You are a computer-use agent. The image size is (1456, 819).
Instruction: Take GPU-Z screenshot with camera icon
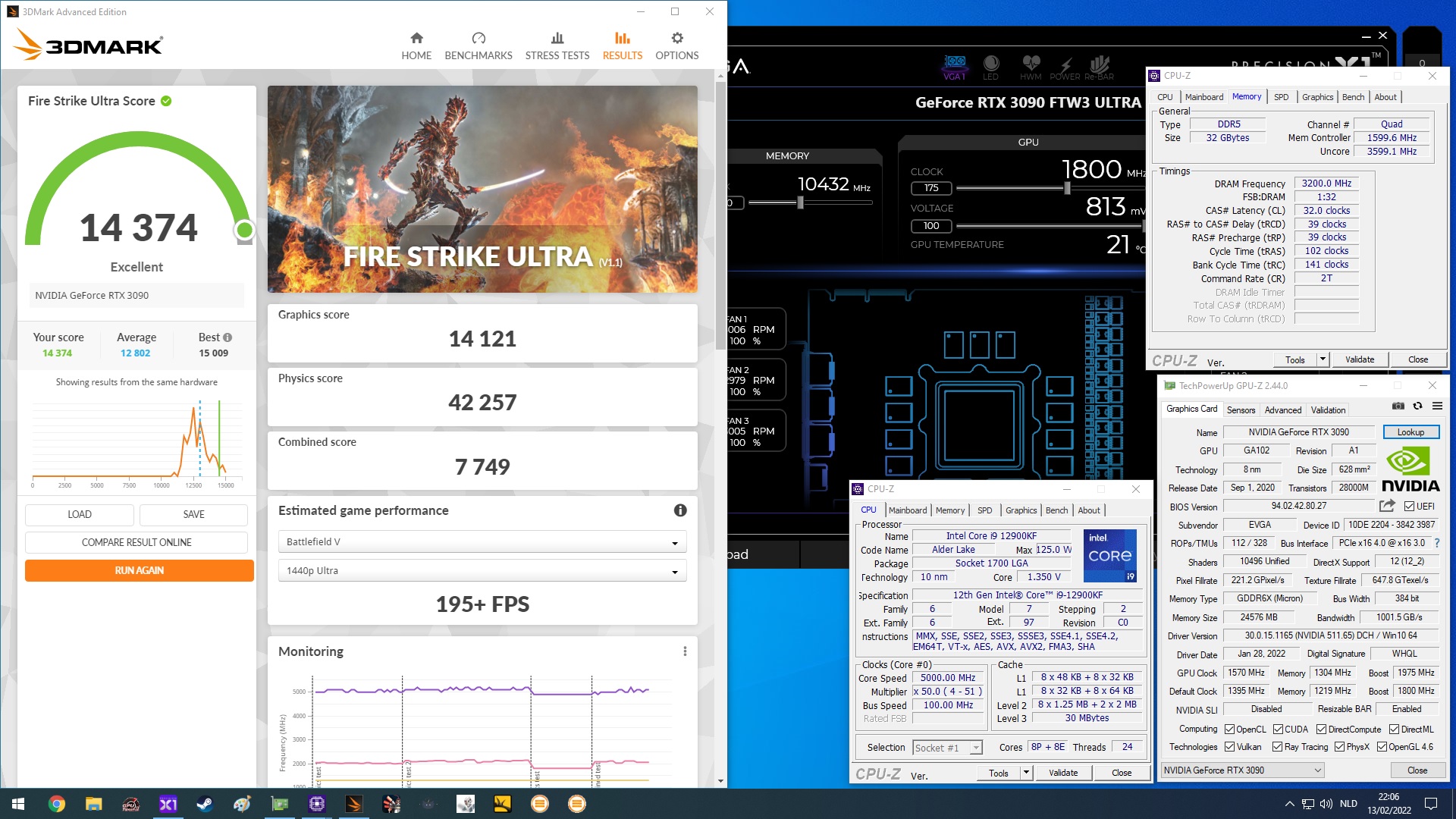click(x=1398, y=406)
